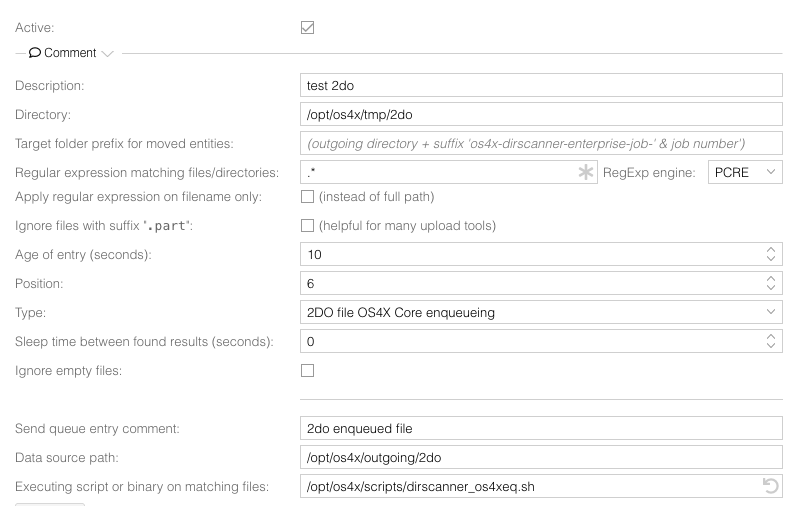The image size is (791, 506).
Task: Focus the Target folder prefix input field
Action: click(541, 144)
